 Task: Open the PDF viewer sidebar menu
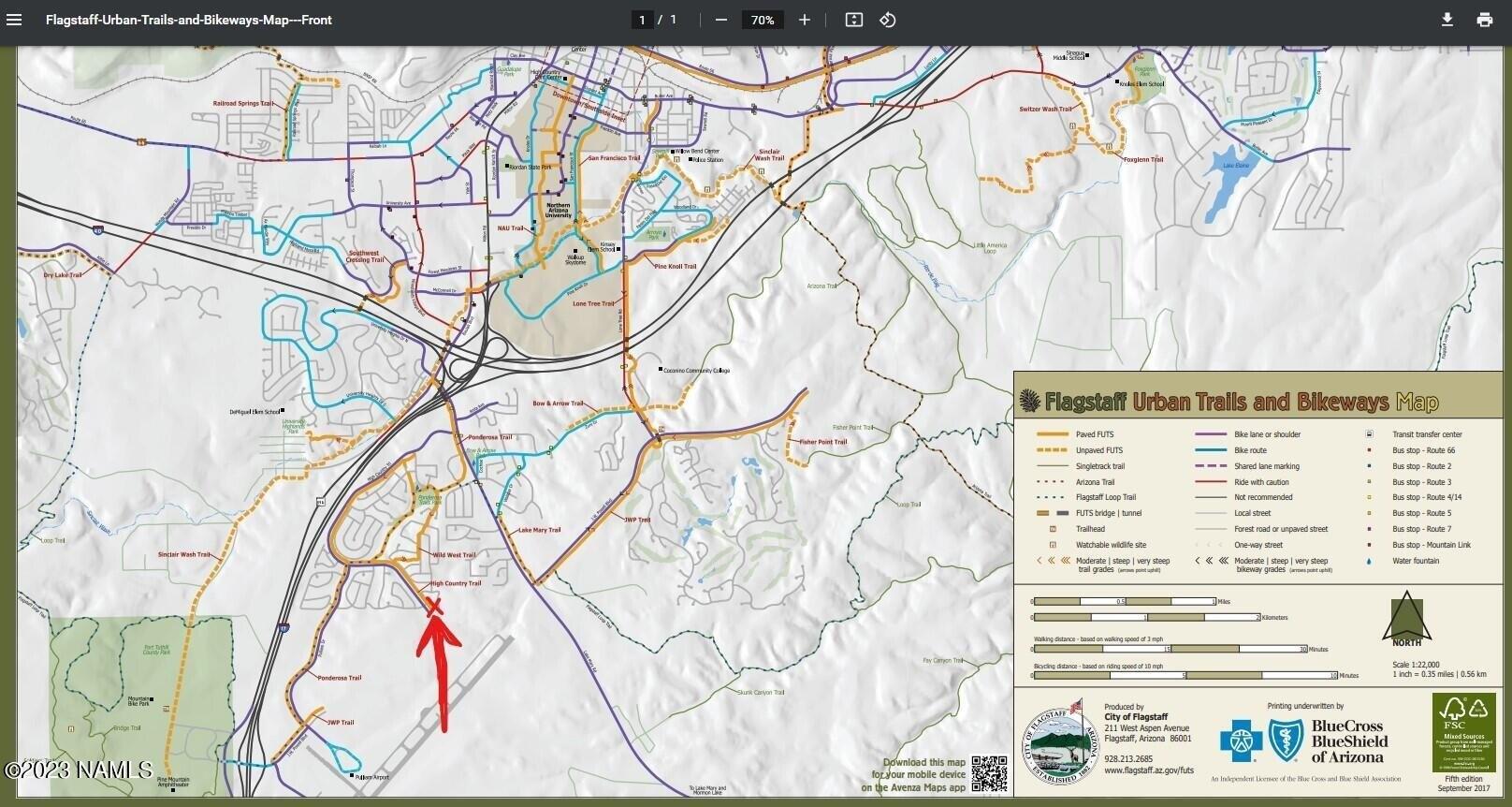[14, 20]
